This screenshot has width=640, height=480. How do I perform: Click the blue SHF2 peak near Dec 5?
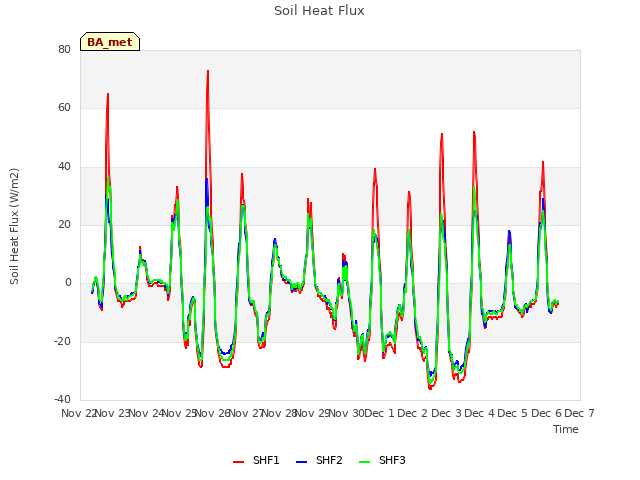click(509, 231)
